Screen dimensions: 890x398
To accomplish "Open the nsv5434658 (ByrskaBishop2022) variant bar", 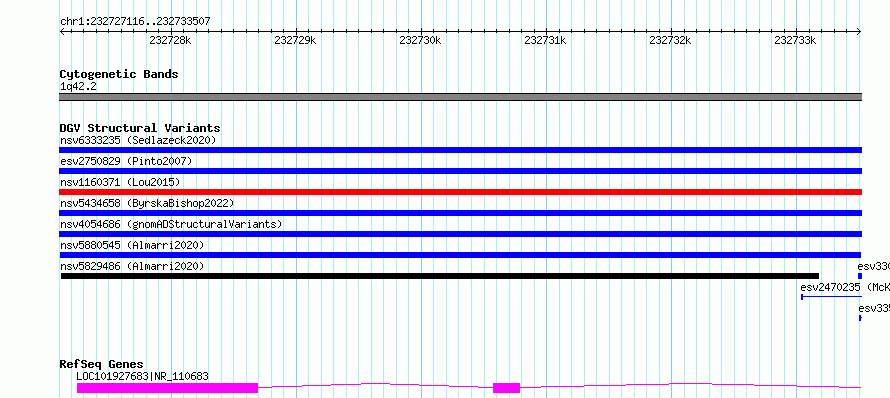I will tap(460, 213).
